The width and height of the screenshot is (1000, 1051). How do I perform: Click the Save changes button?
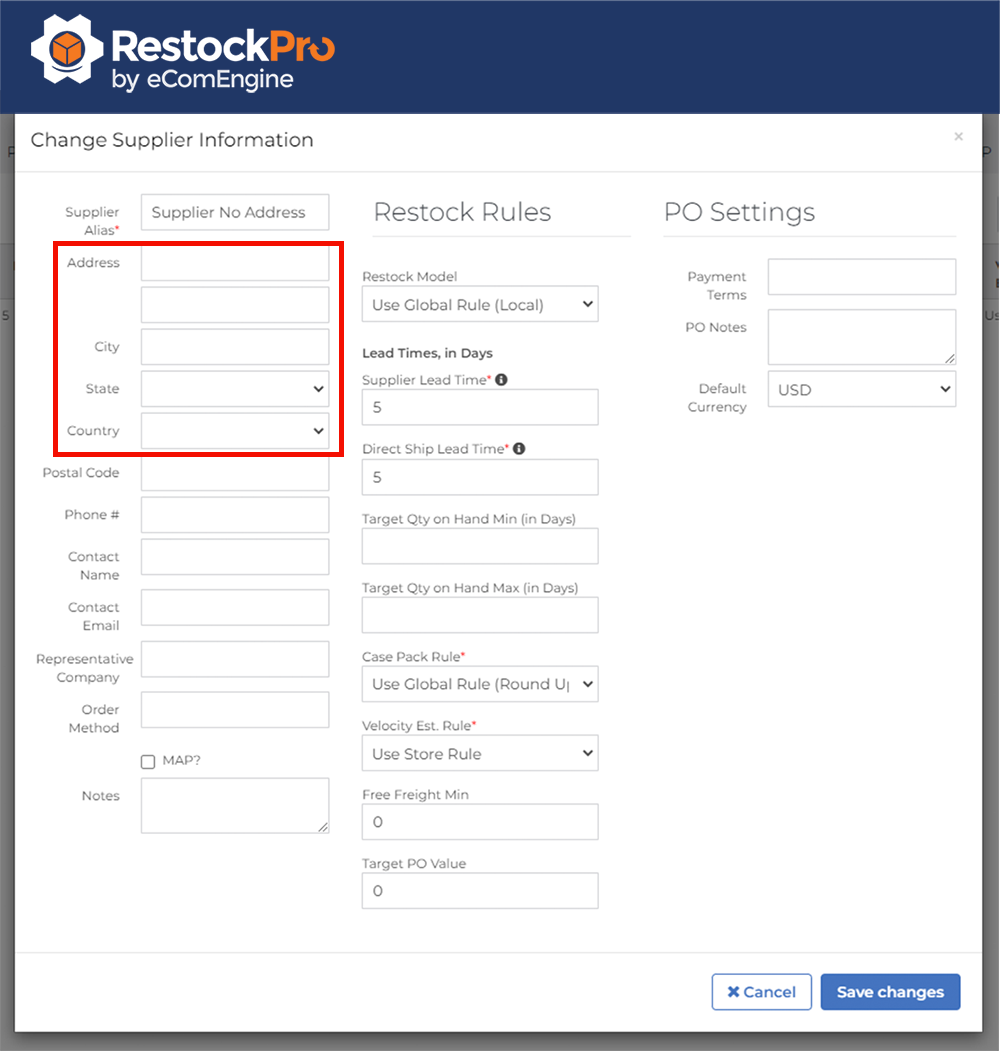tap(890, 992)
